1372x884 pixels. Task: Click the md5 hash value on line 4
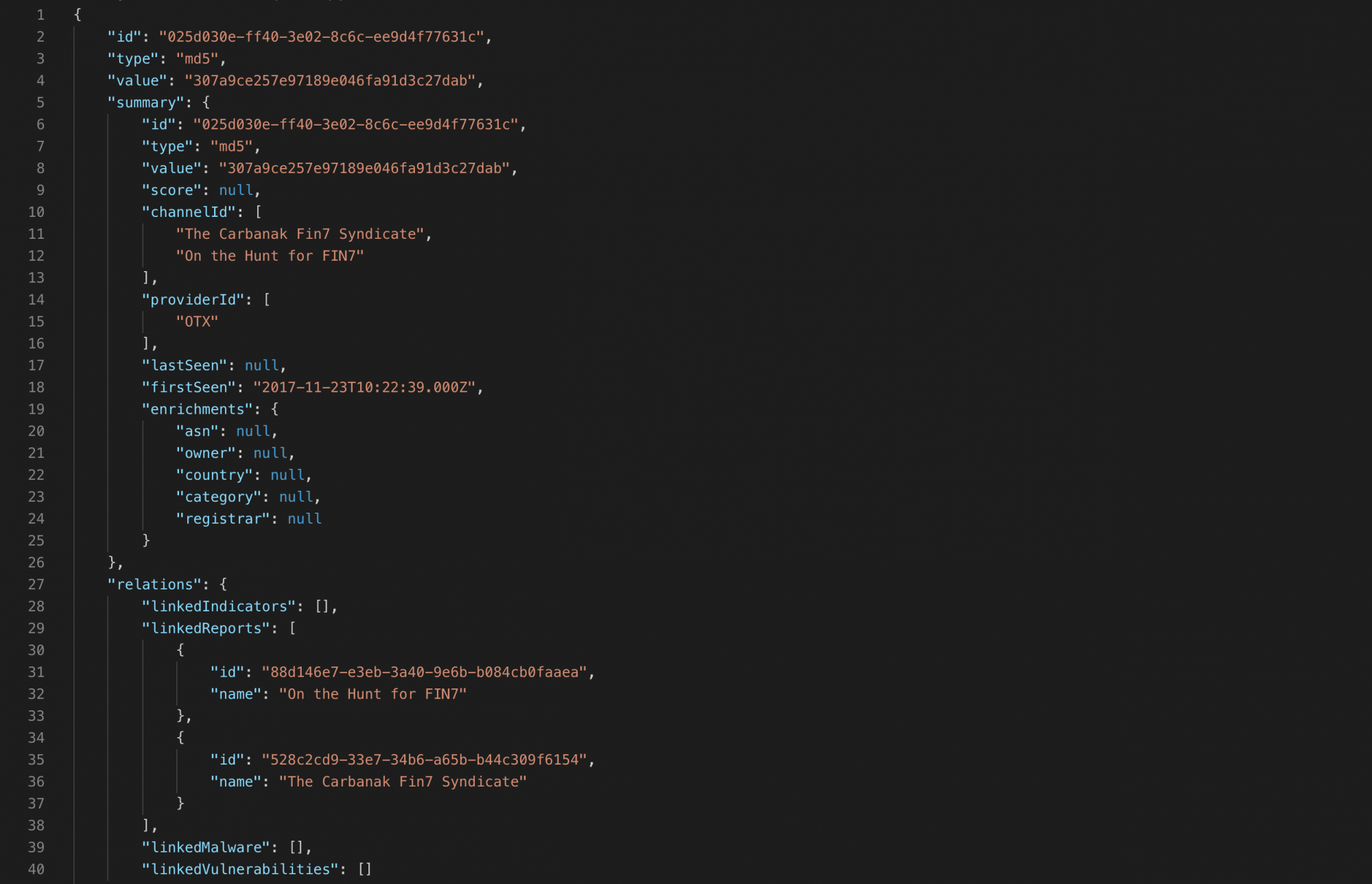coord(330,80)
